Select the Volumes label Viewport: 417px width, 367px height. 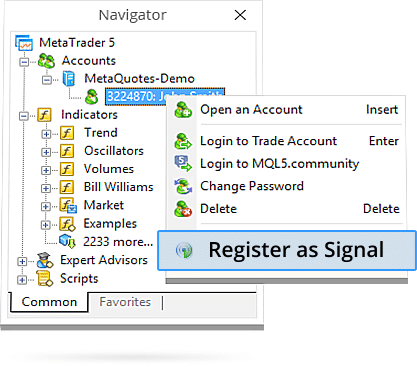[x=109, y=169]
